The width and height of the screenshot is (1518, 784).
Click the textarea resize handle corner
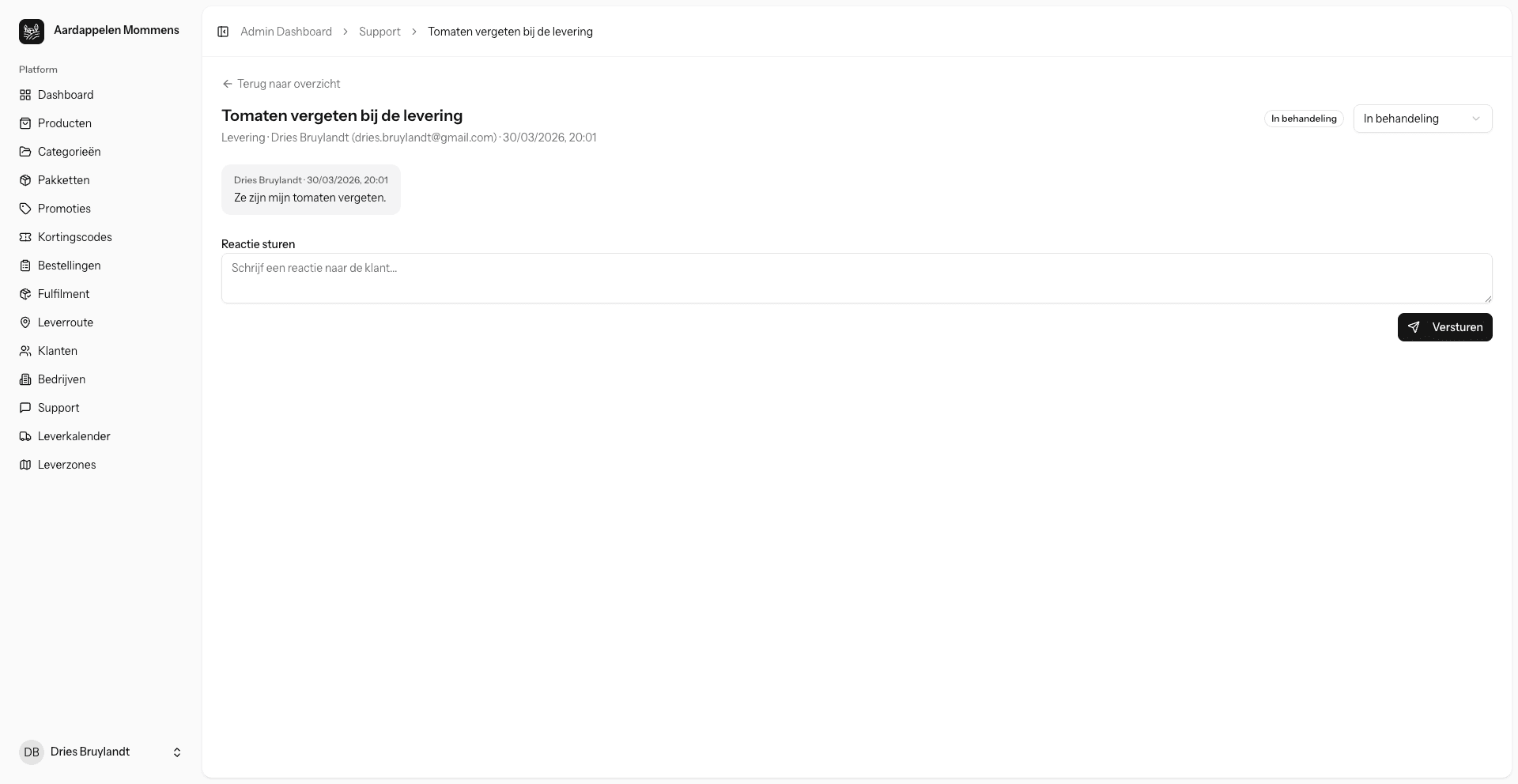(1488, 299)
